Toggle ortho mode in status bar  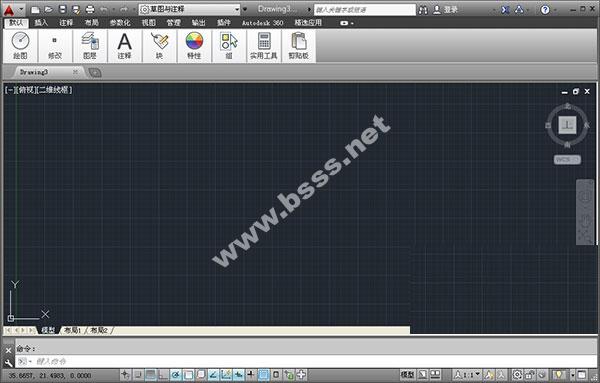(163, 375)
